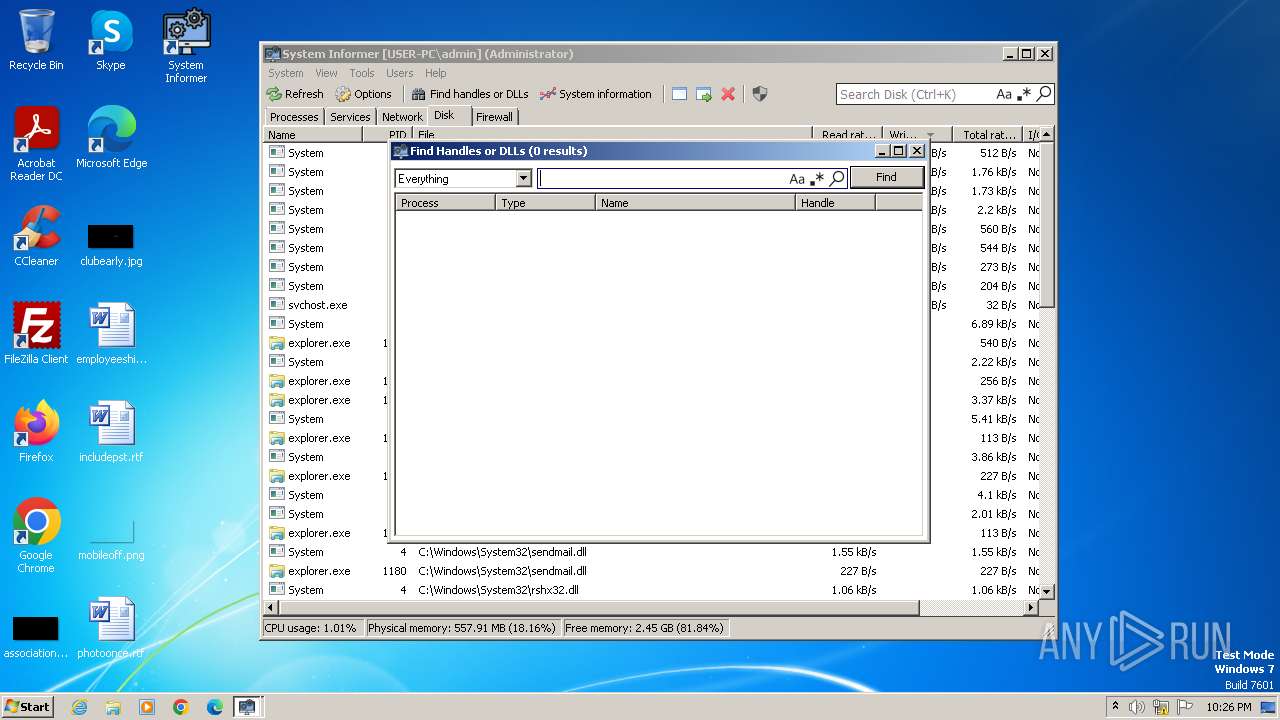
Task: Focus the Search Disk input field
Action: 915,94
